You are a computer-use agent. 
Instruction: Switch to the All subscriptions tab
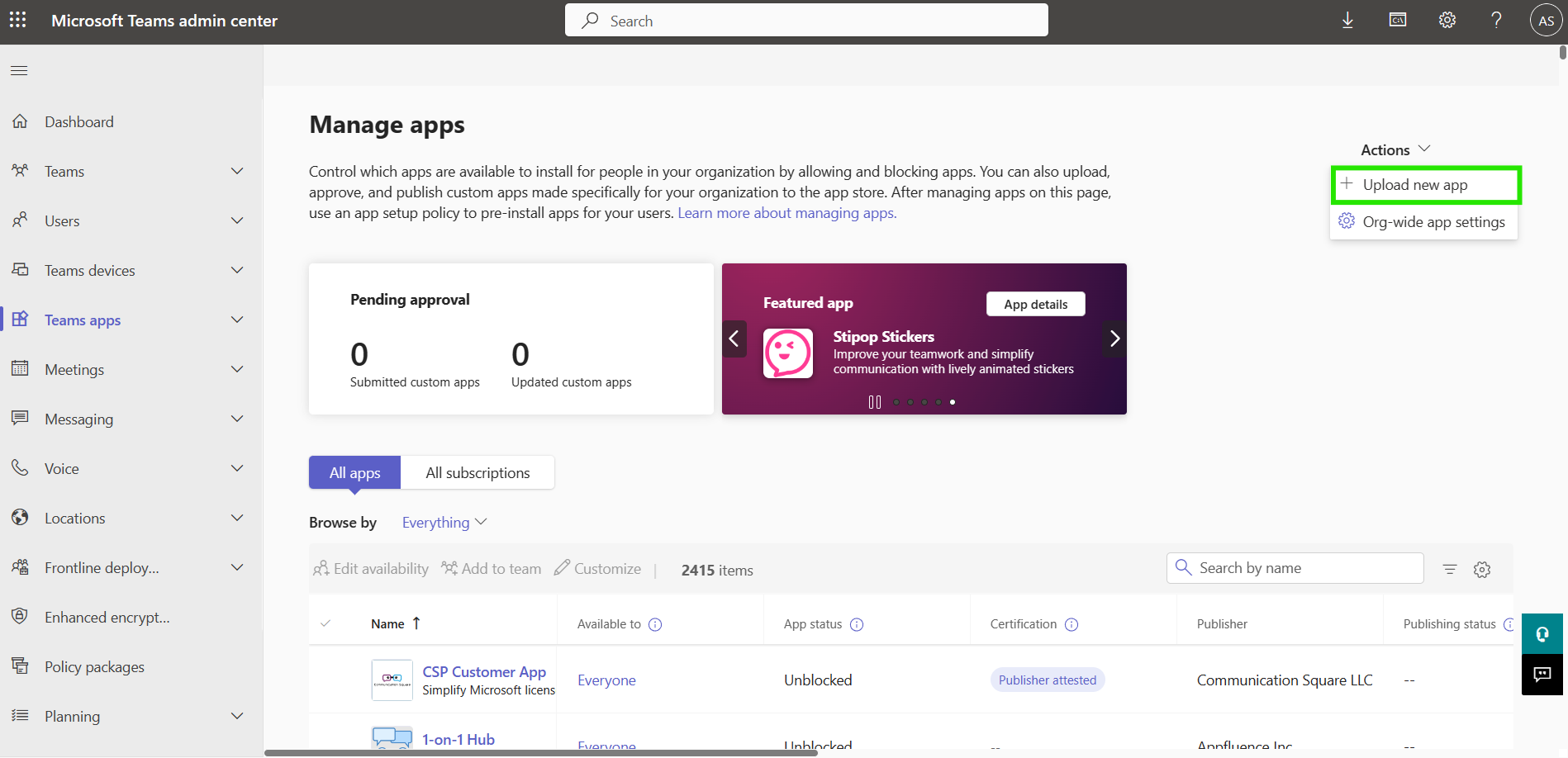click(478, 472)
